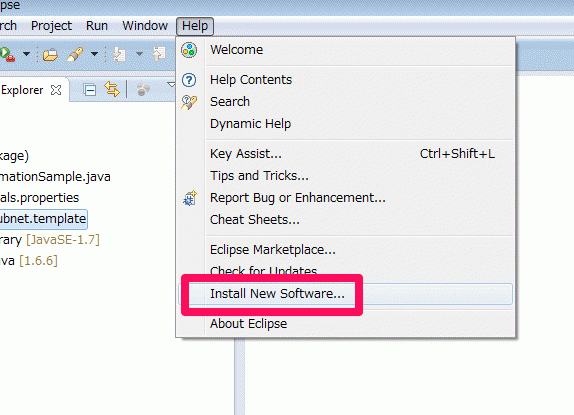Click the Welcome icon in Help menu
Image resolution: width=574 pixels, height=415 pixels.
pyautogui.click(x=189, y=50)
